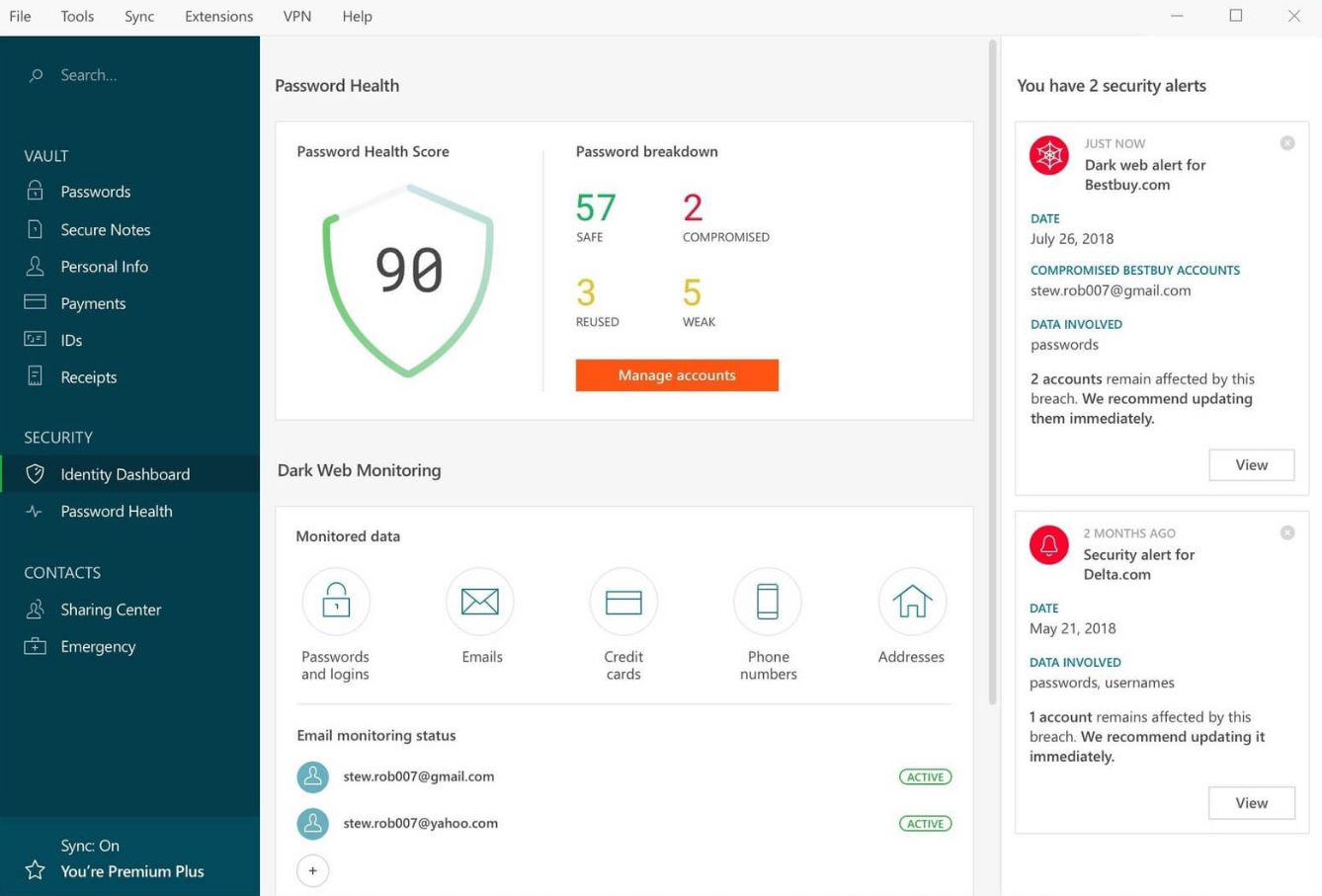This screenshot has width=1322, height=896.
Task: Open the VPN menu
Action: [x=296, y=16]
